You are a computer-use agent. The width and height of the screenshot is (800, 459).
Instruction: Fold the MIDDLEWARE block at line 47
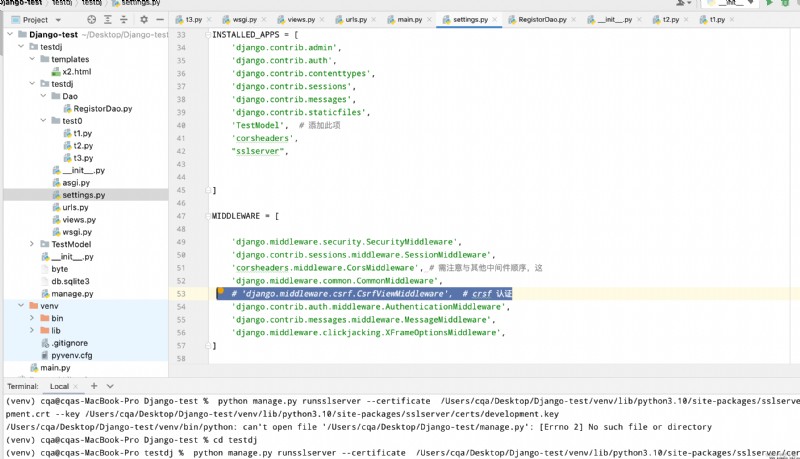[x=208, y=216]
